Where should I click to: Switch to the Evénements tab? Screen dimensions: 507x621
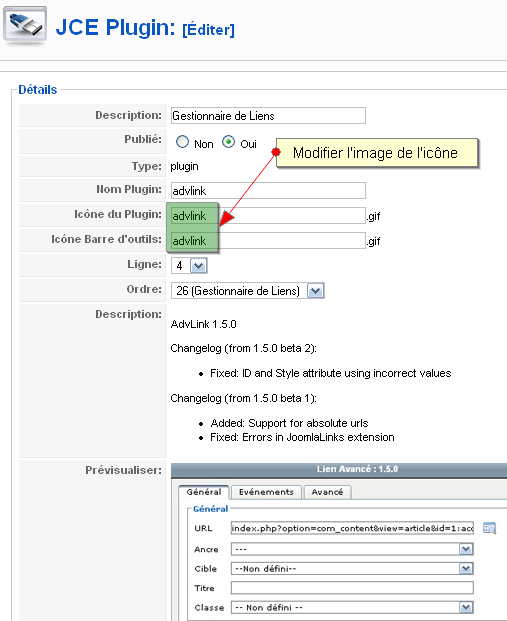(266, 492)
